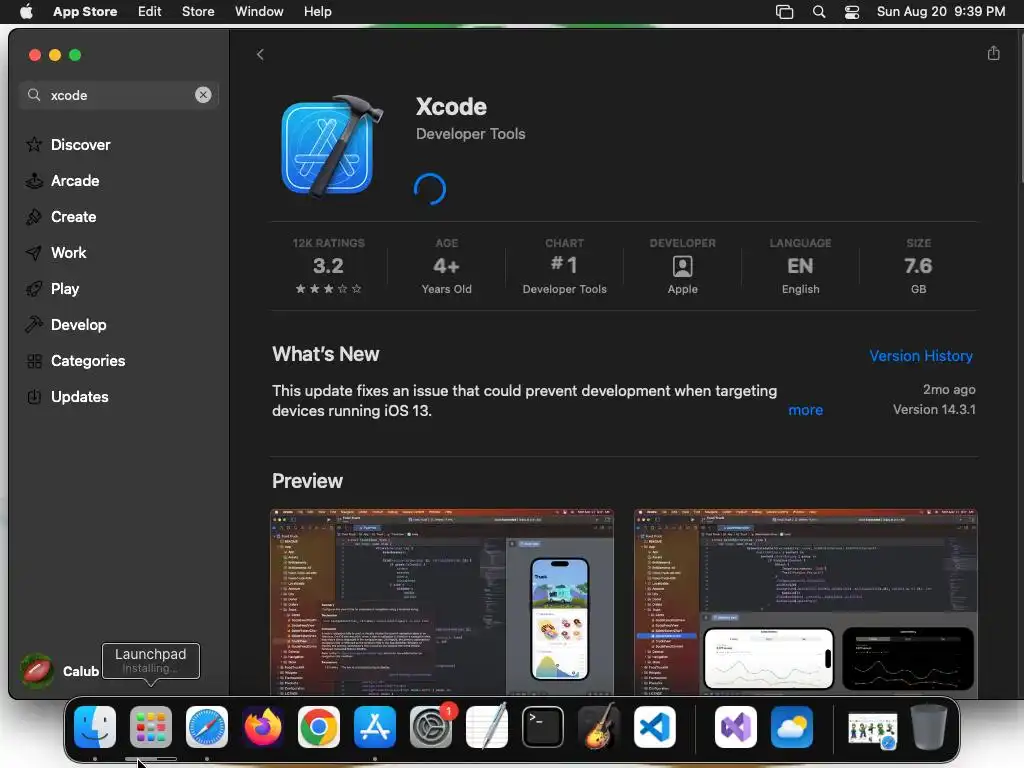Click the Categories grid icon
Image resolution: width=1024 pixels, height=768 pixels.
[x=34, y=360]
